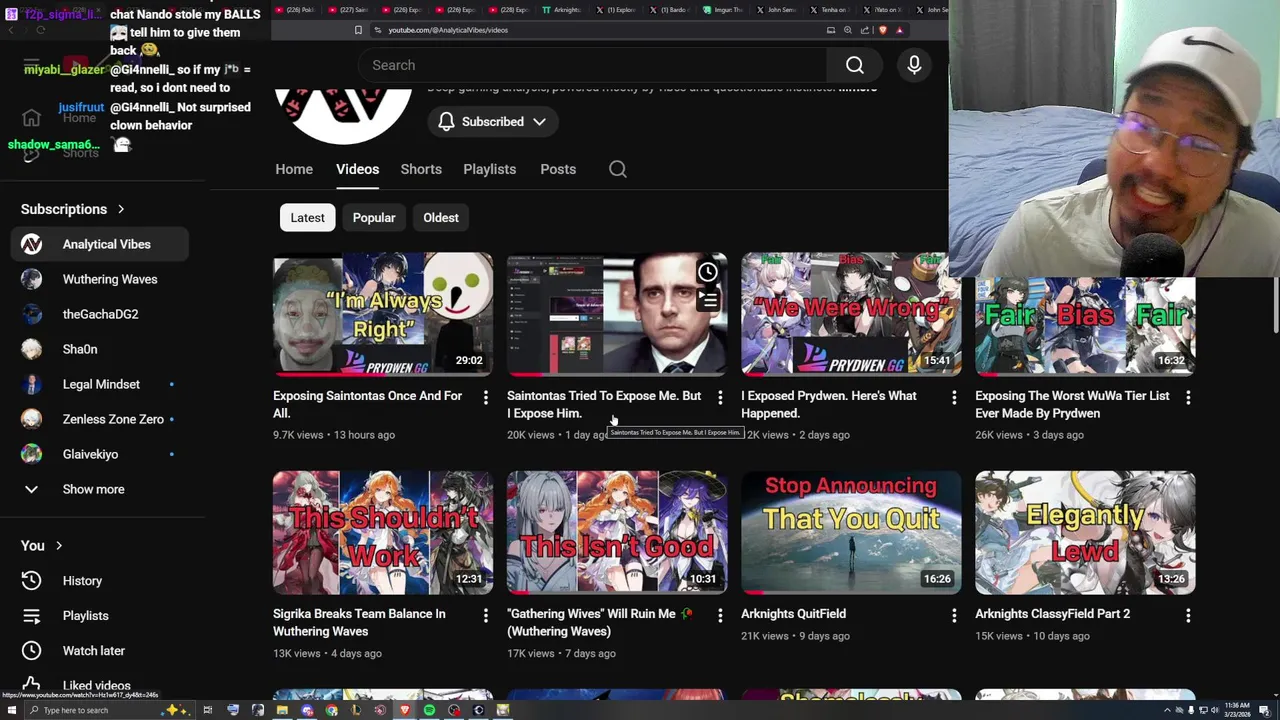Open History in the sidebar
Viewport: 1280px width, 720px height.
pyautogui.click(x=100, y=581)
